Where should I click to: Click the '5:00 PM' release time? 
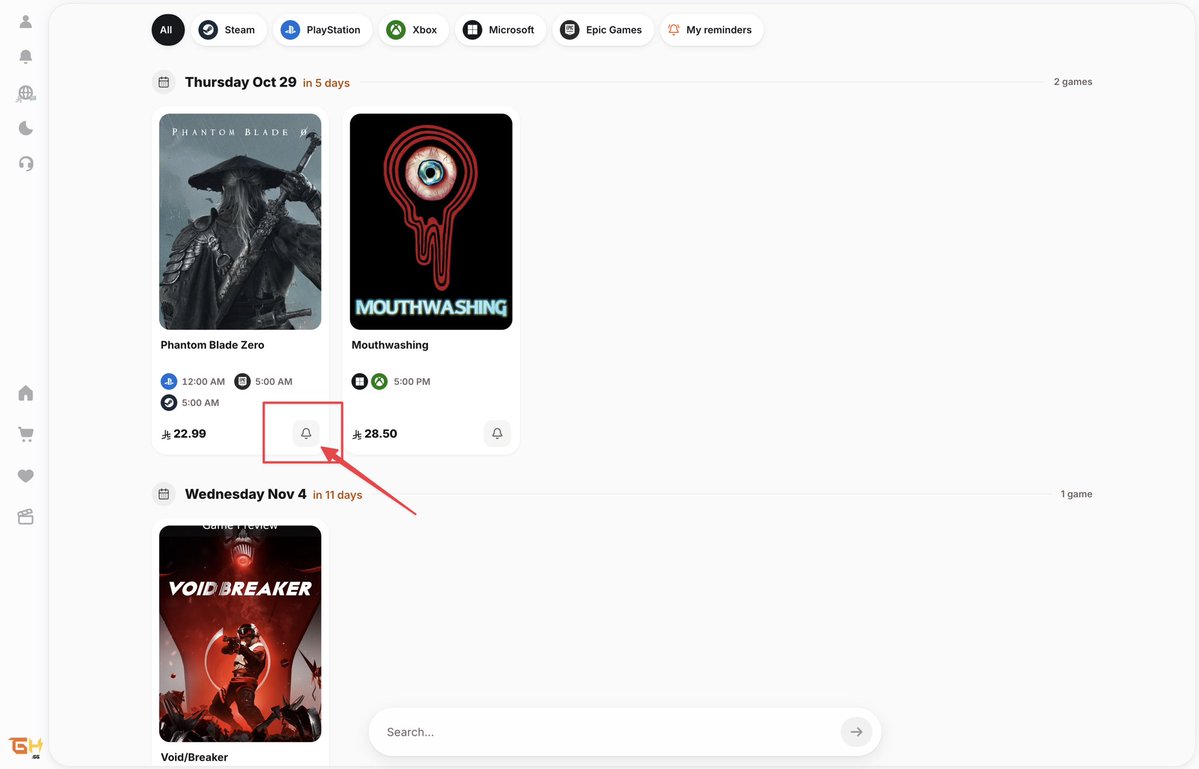click(412, 381)
